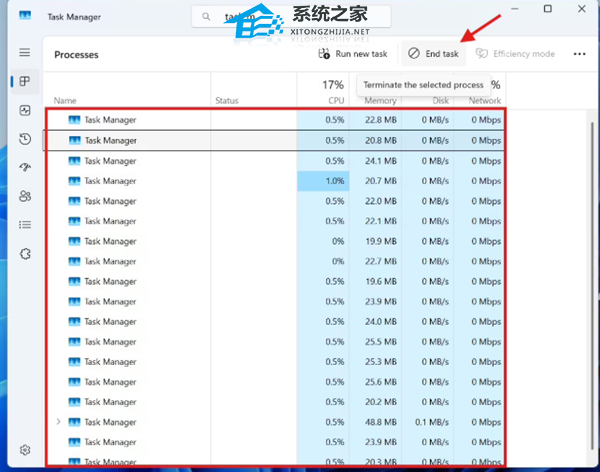
Task: Open the three-dot more options menu
Action: 579,54
